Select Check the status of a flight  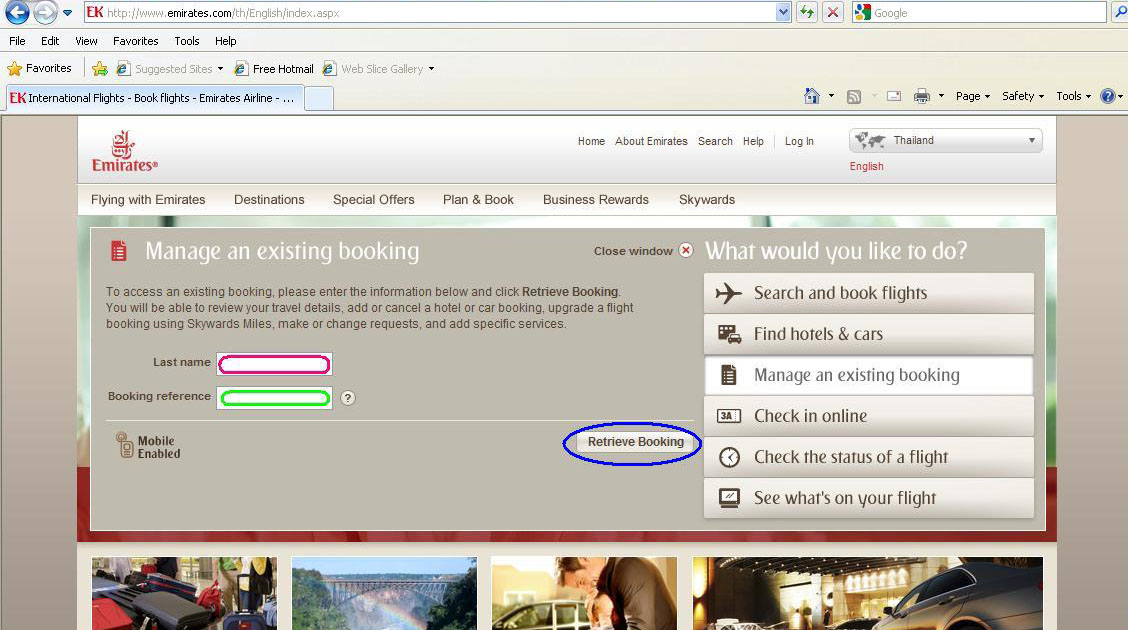point(868,457)
